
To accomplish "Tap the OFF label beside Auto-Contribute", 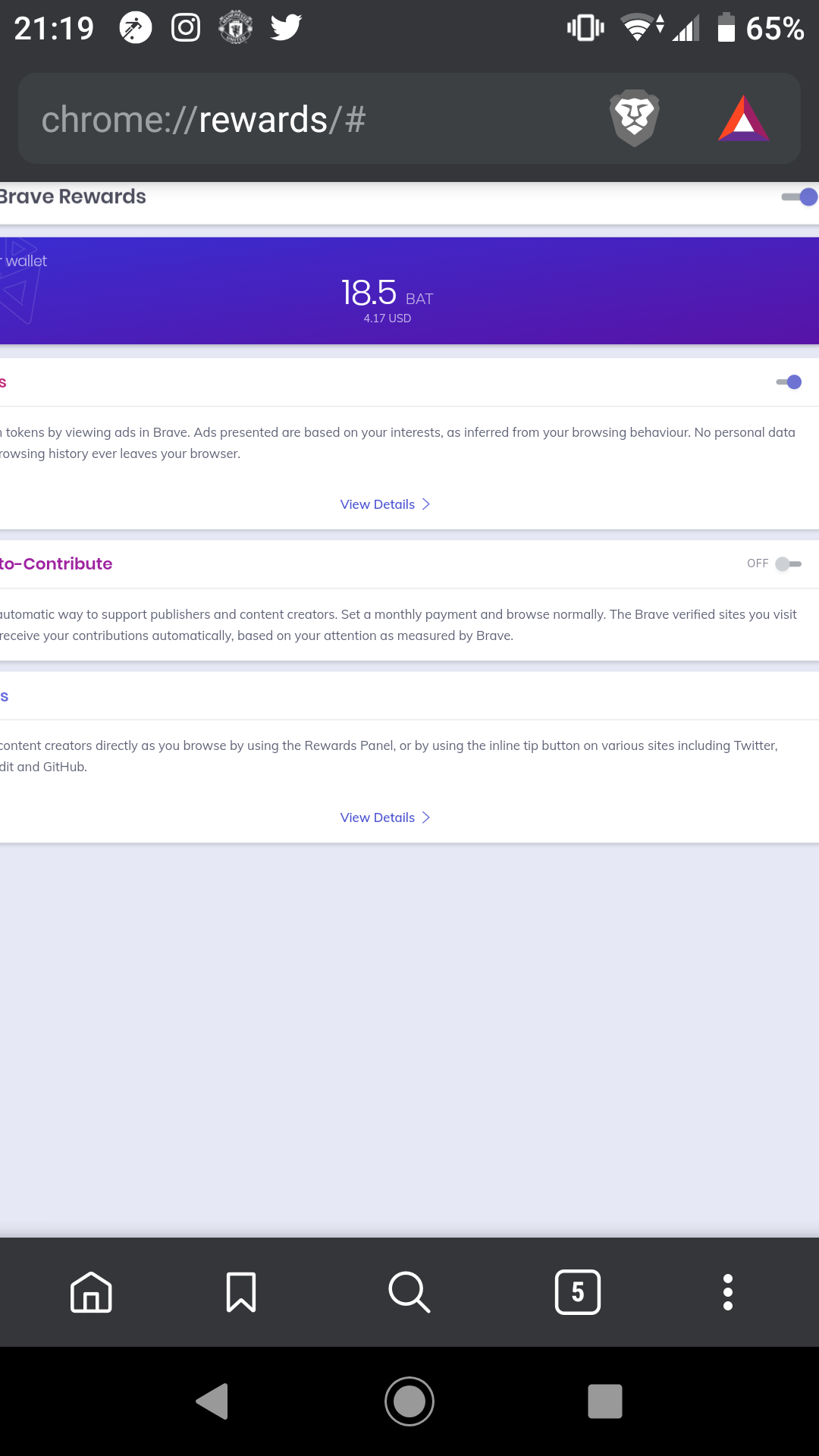I will (758, 563).
